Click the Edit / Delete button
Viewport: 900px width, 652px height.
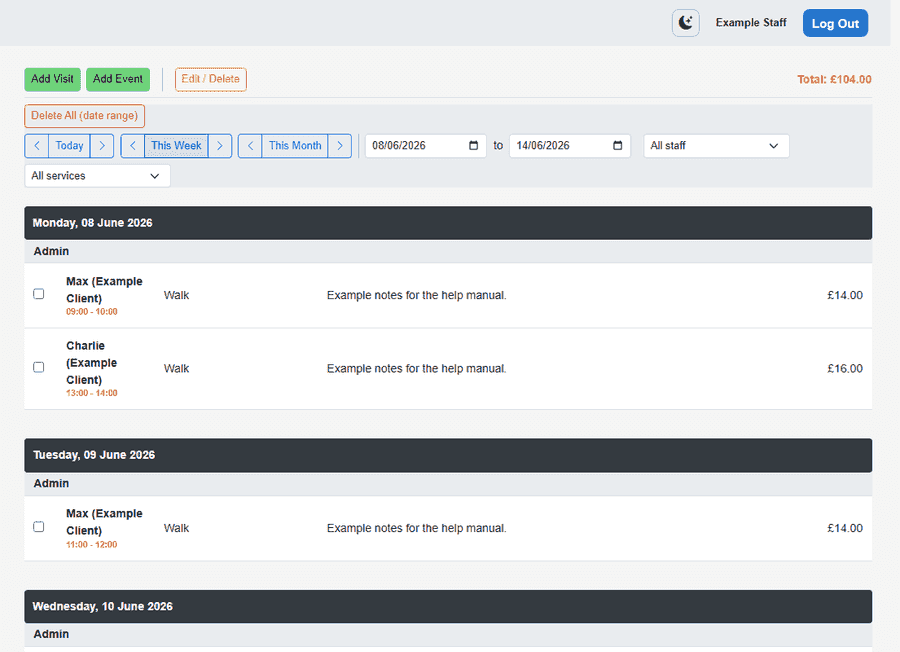(x=211, y=79)
